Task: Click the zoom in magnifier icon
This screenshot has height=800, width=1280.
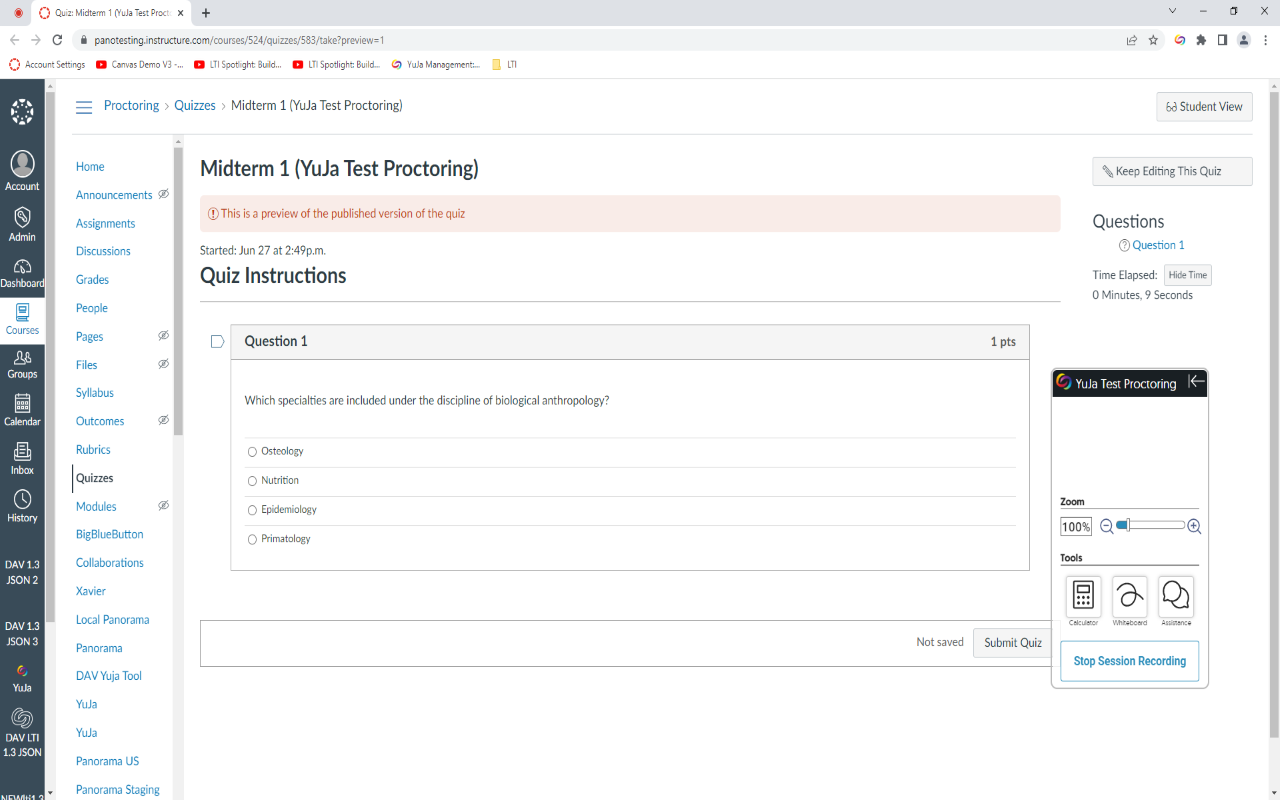Action: [x=1194, y=526]
